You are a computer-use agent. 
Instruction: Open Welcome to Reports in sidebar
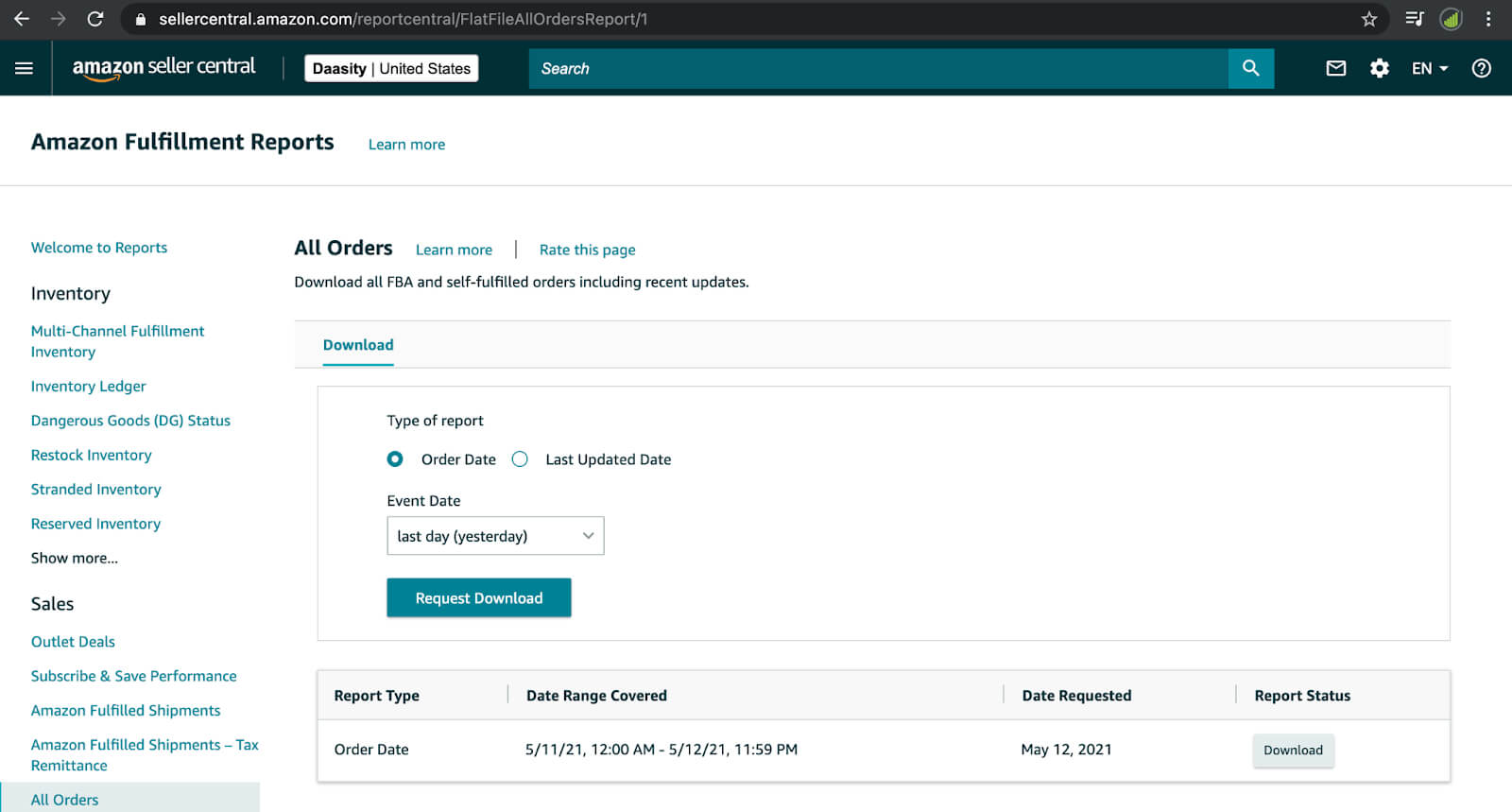[99, 248]
